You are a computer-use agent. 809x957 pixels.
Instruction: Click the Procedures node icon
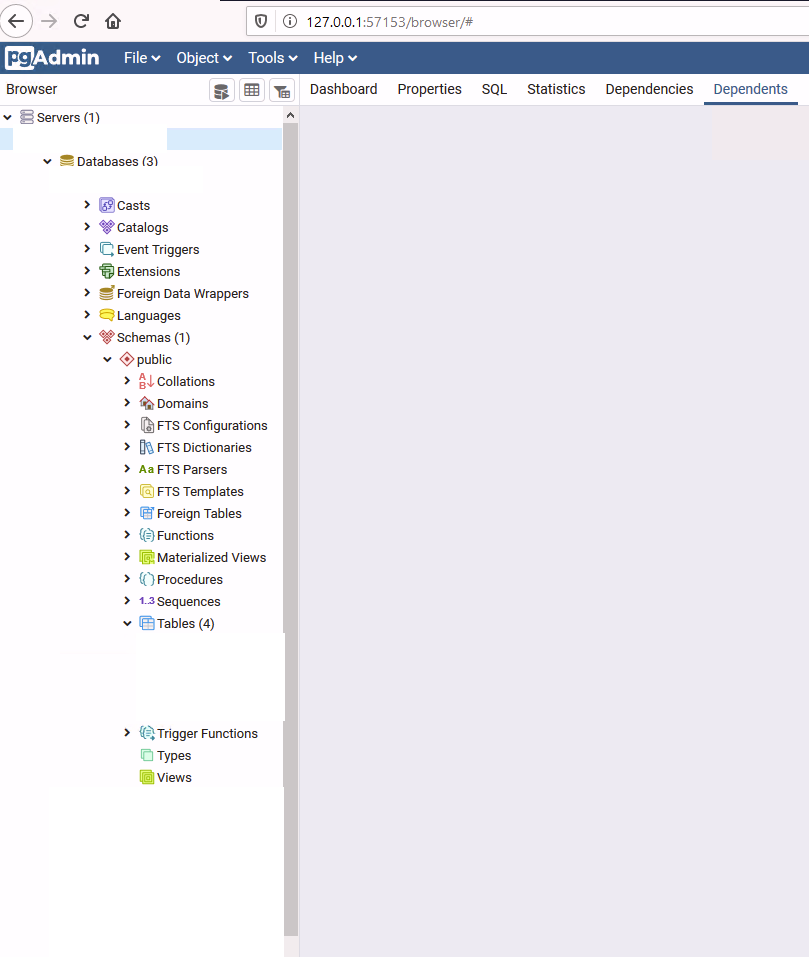(x=146, y=579)
